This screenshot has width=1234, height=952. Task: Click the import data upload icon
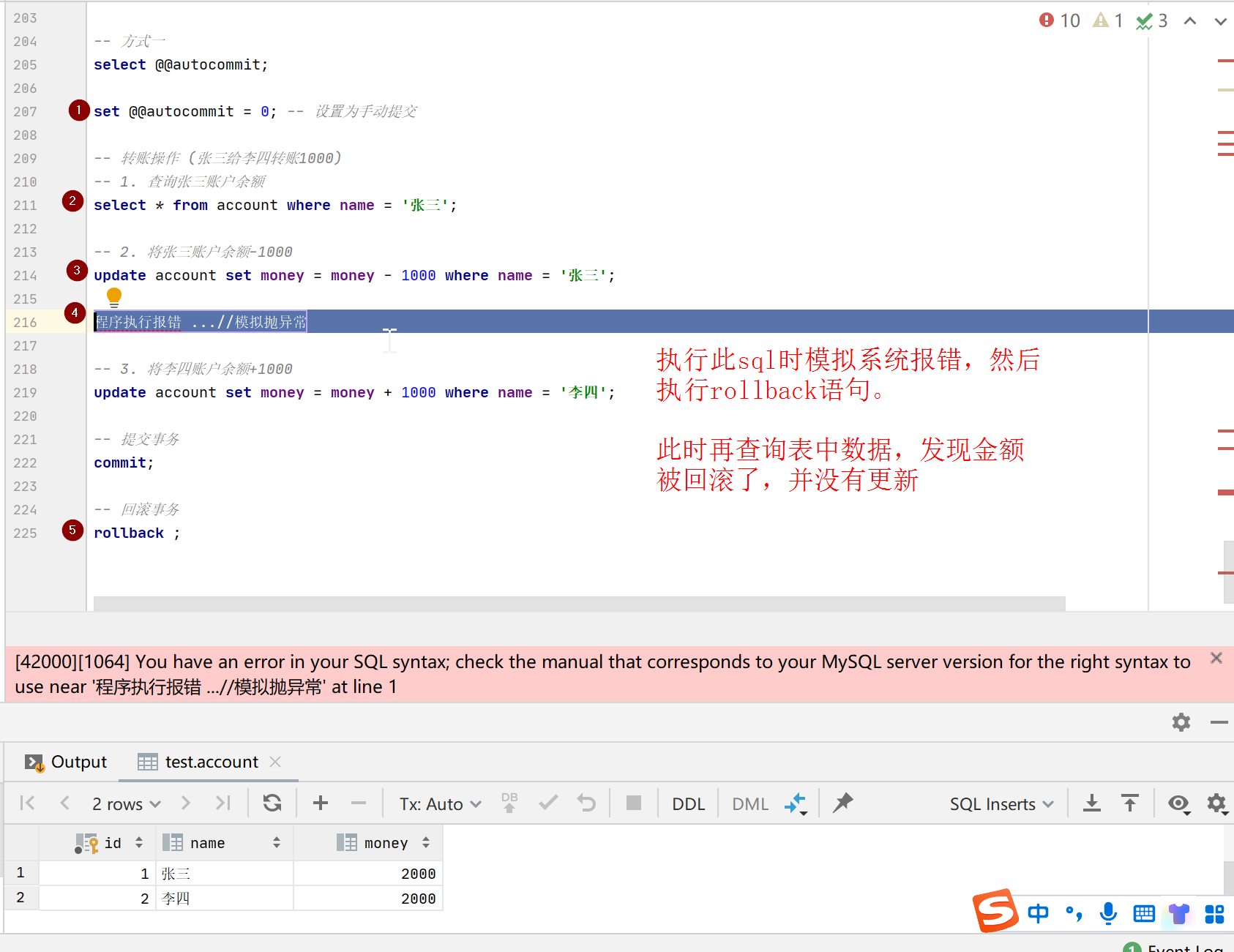1129,803
